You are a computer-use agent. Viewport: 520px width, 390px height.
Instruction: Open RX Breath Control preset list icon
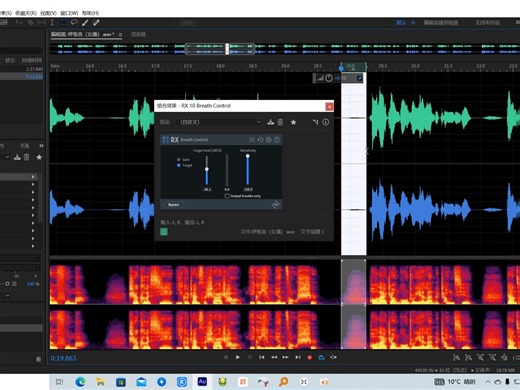tap(252, 140)
